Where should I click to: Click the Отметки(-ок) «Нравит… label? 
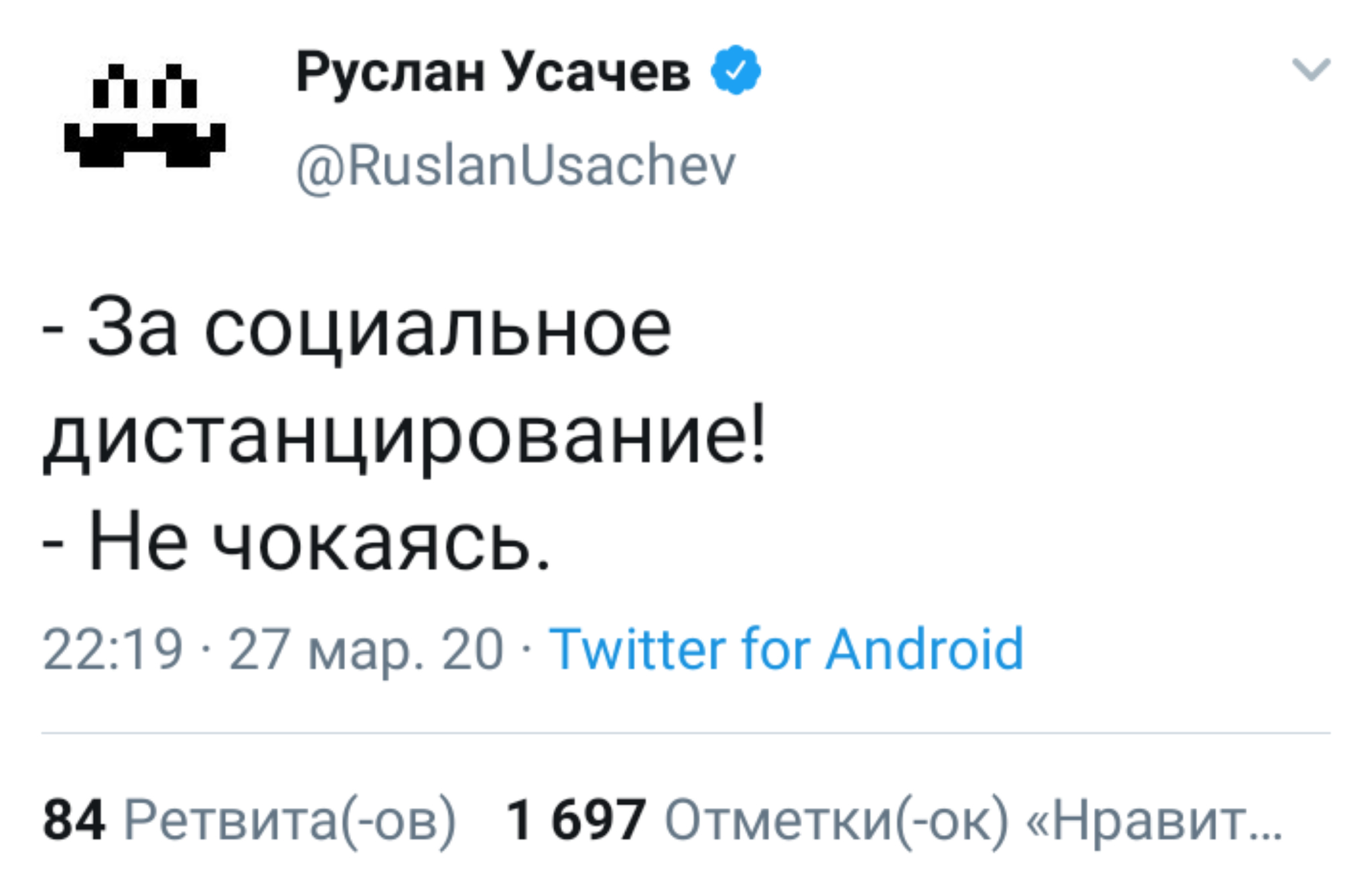click(973, 820)
